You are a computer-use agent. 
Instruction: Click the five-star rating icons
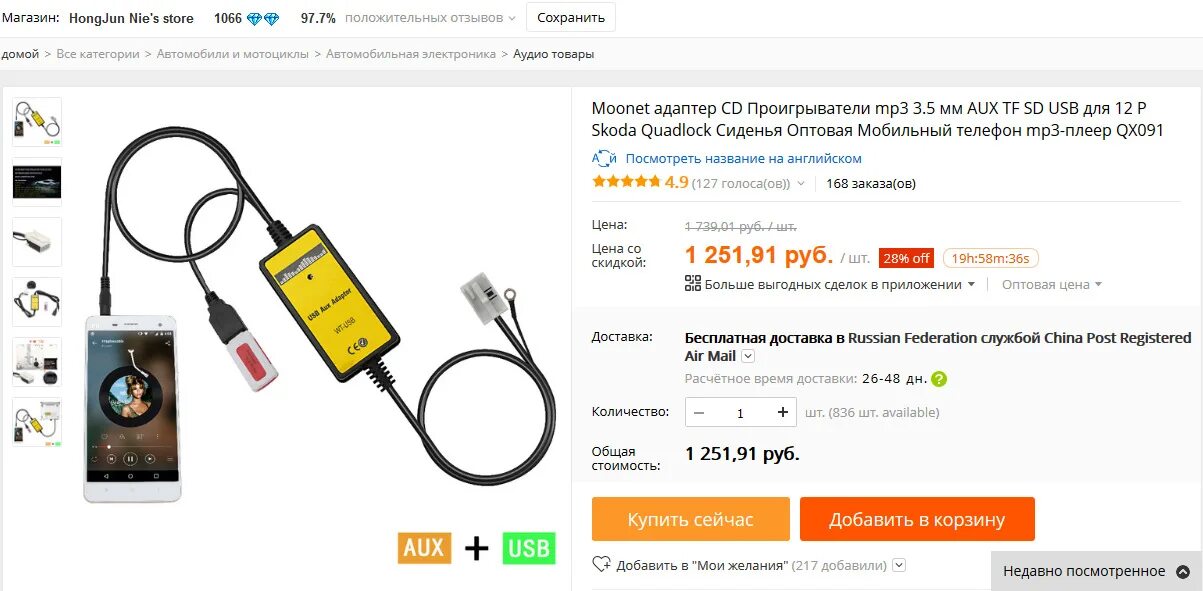pos(626,182)
